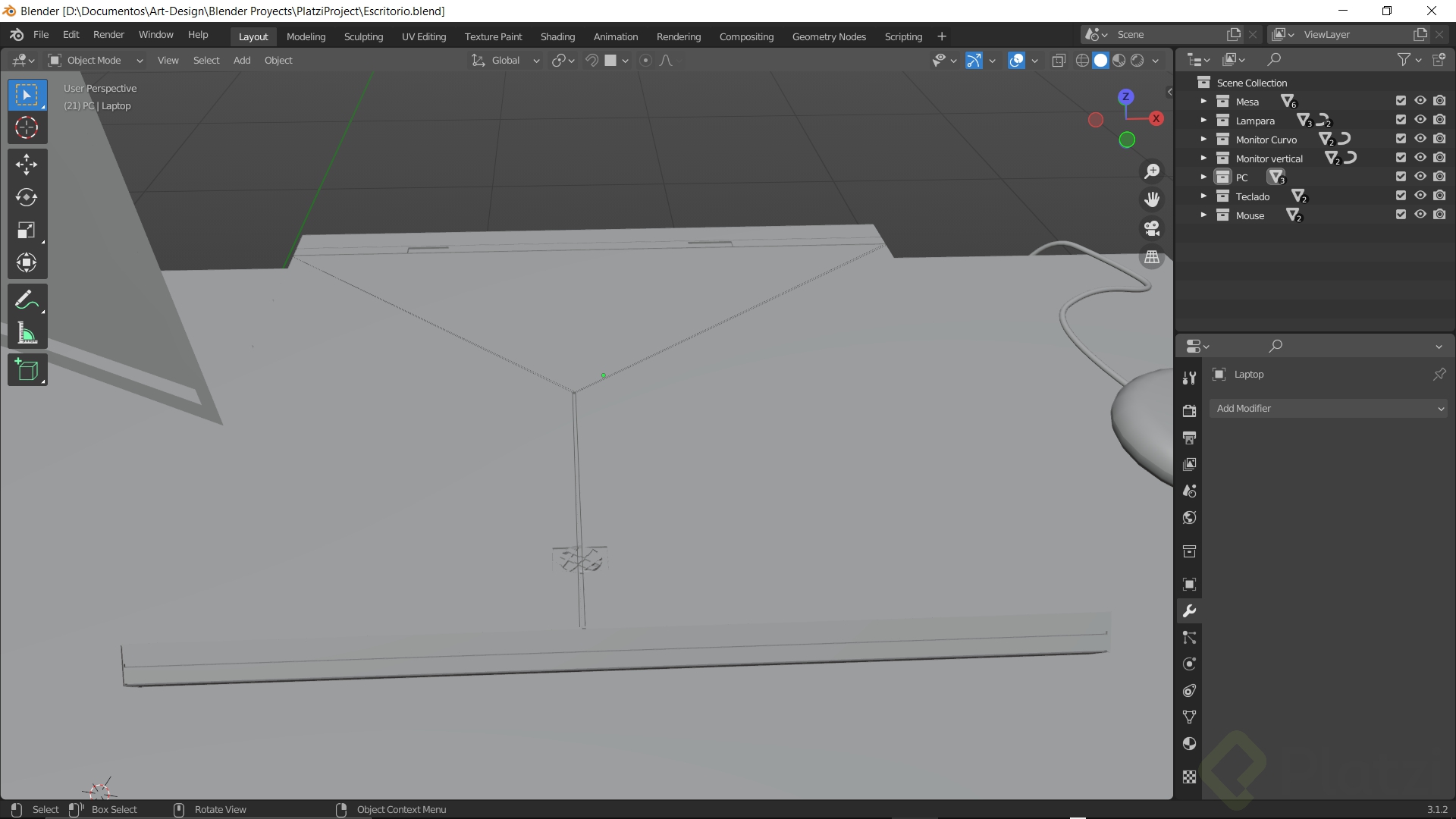
Task: Select the Measure tool
Action: tap(27, 334)
